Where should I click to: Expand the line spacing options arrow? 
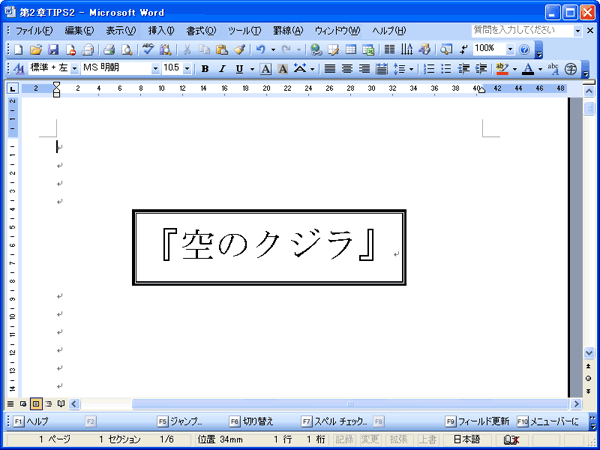[x=411, y=69]
